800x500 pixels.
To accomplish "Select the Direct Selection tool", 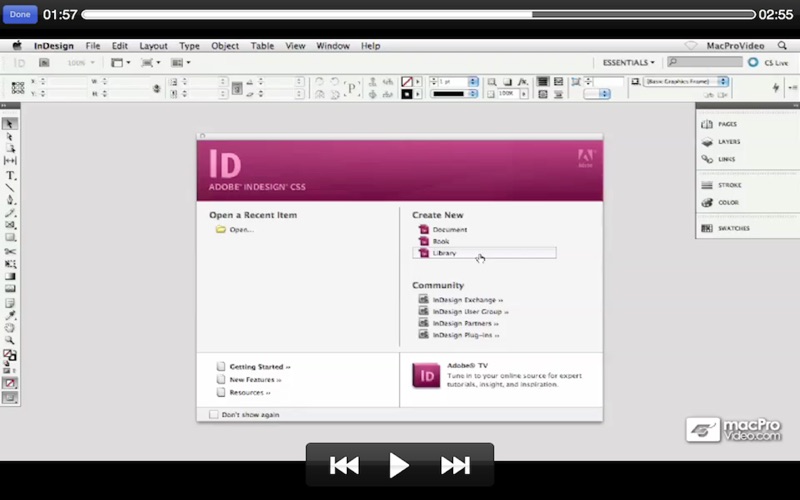I will click(x=10, y=137).
